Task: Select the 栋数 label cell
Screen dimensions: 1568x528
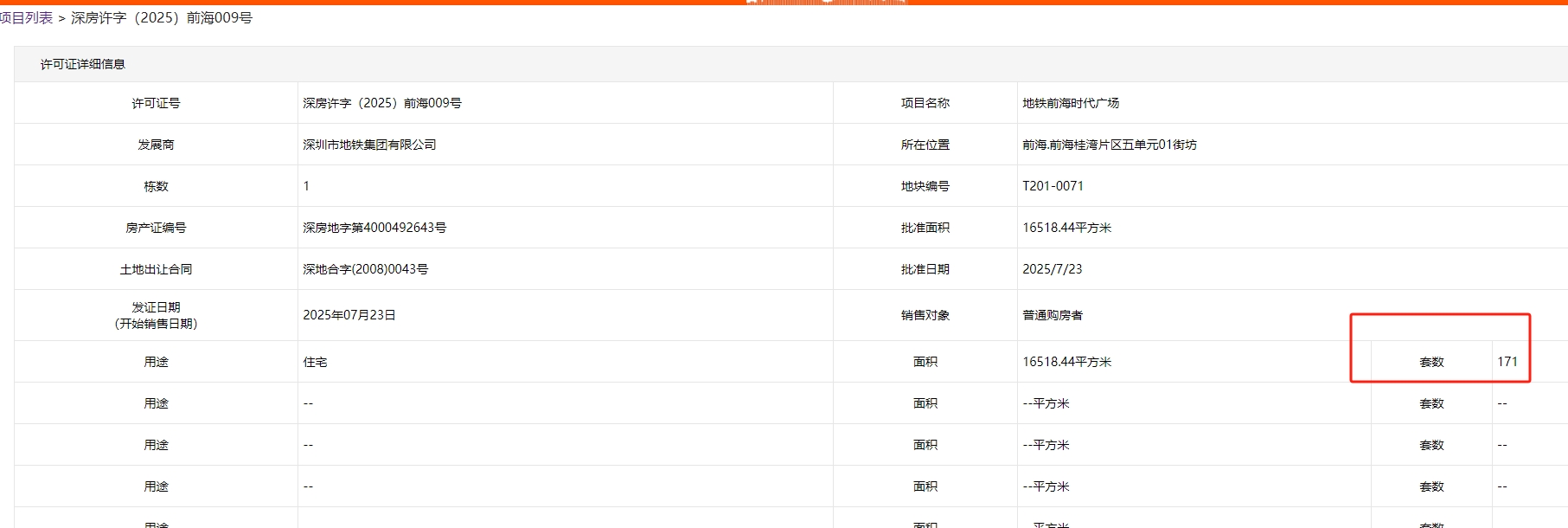Action: tap(156, 186)
